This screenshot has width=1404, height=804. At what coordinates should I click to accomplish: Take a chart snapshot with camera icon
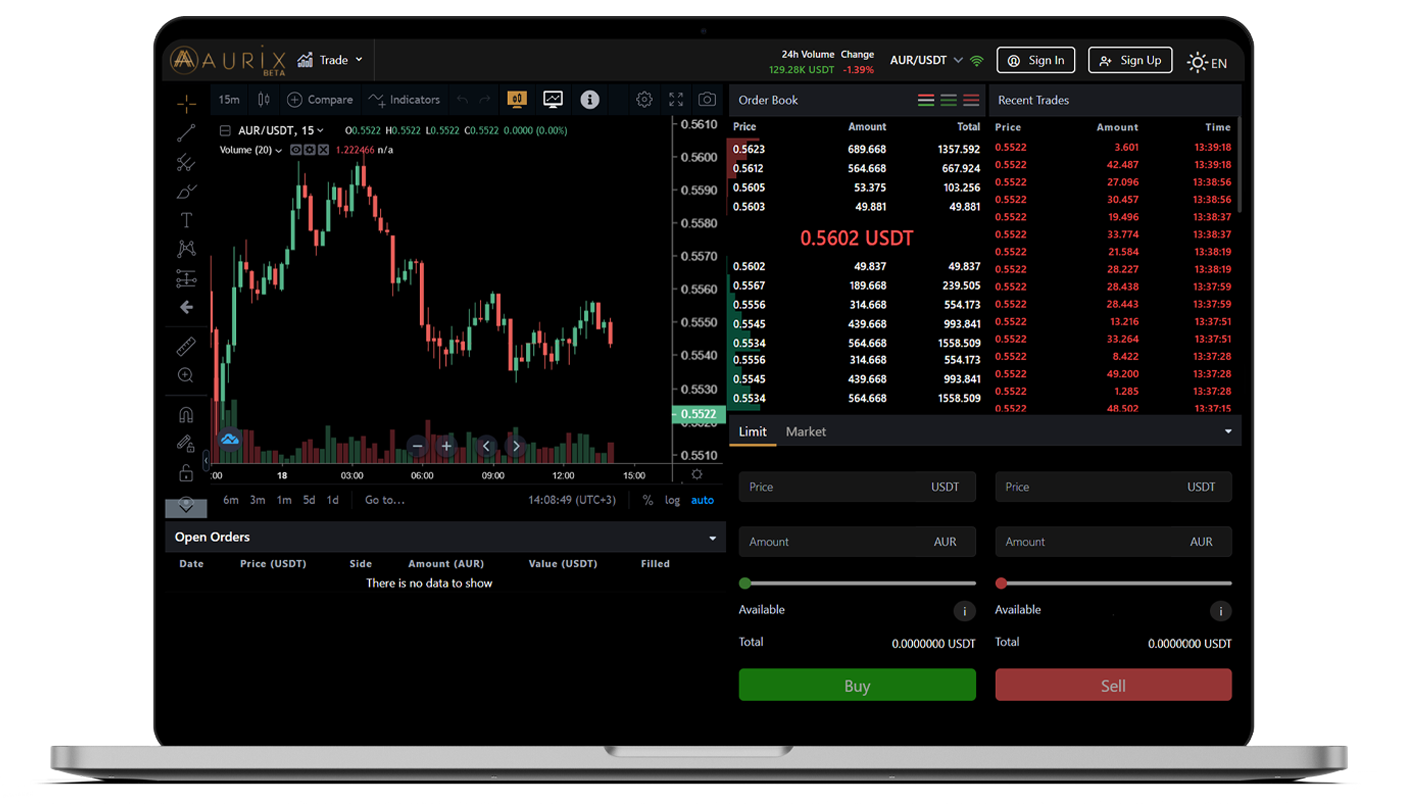pyautogui.click(x=707, y=99)
